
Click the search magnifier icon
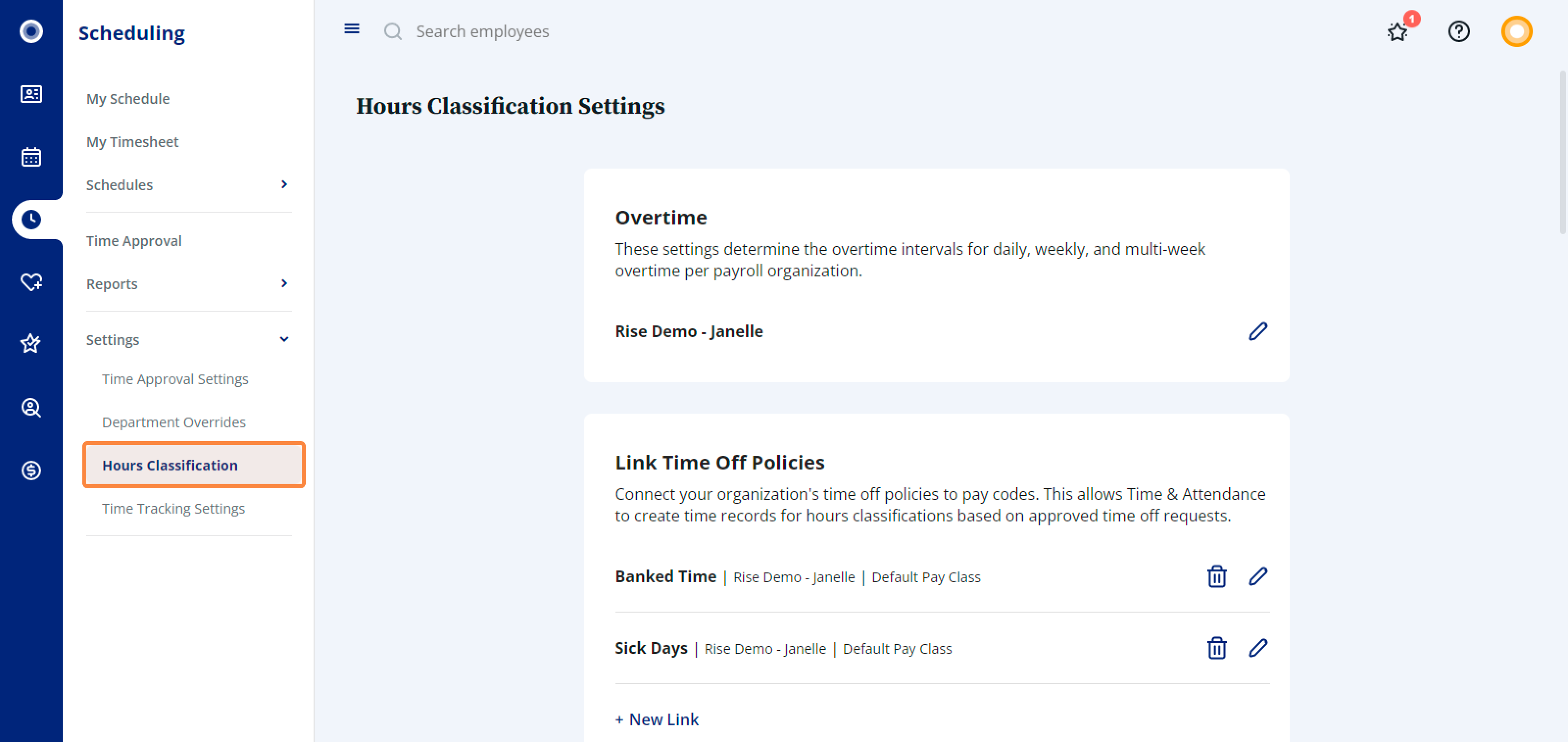point(392,31)
